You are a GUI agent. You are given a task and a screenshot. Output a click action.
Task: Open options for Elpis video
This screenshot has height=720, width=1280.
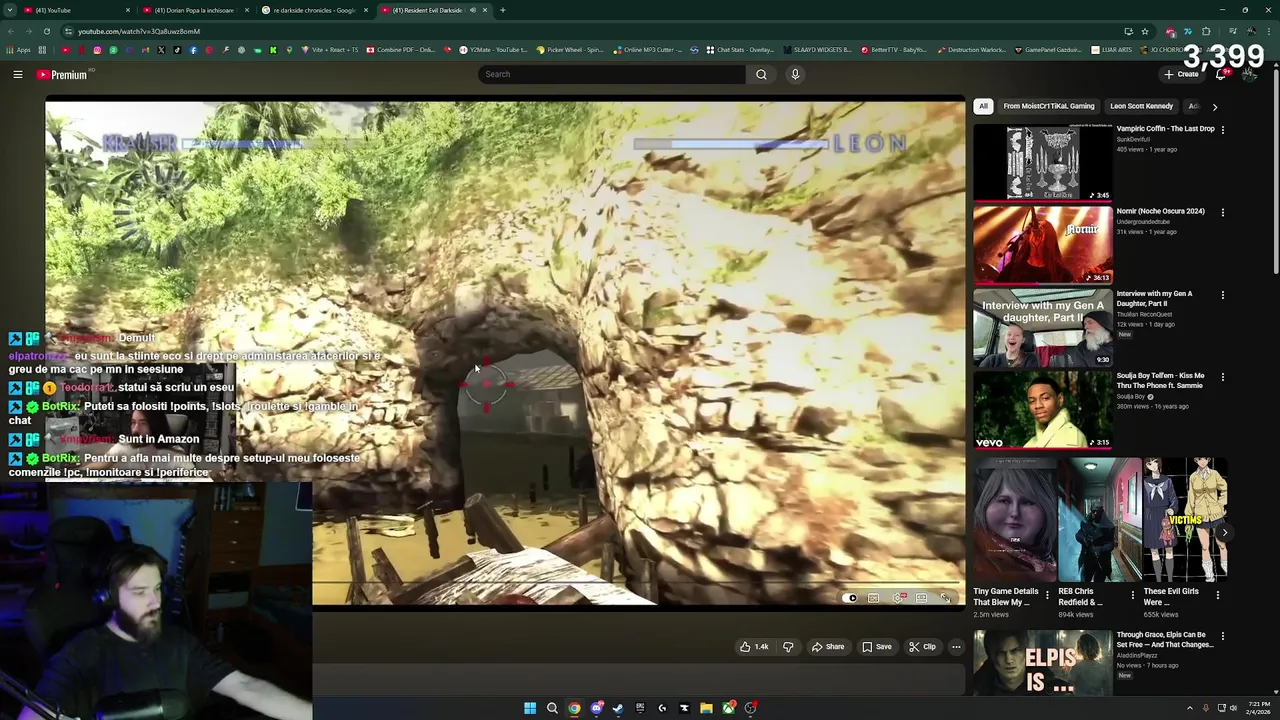(1222, 635)
